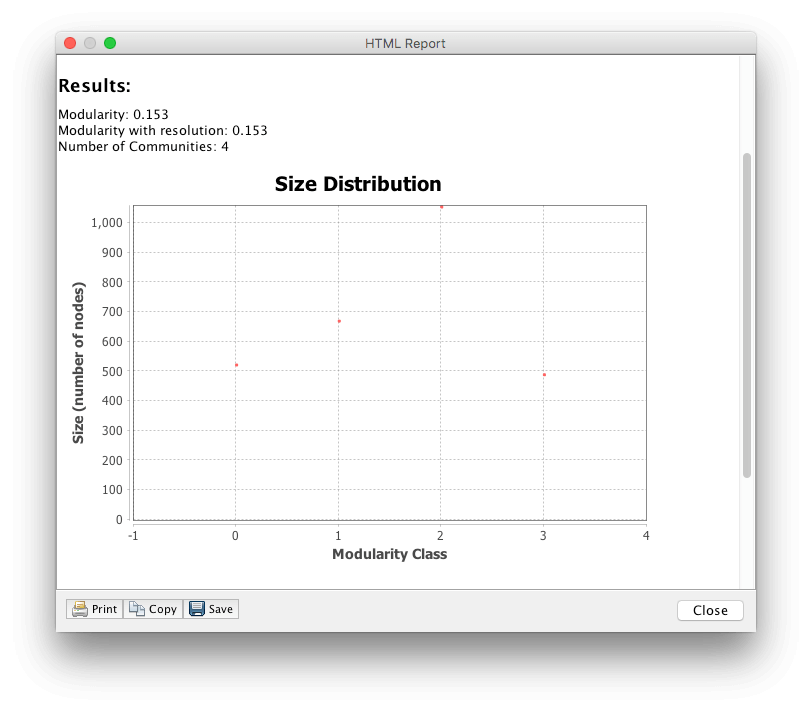Click the '-1' x-axis tick label

(133, 536)
